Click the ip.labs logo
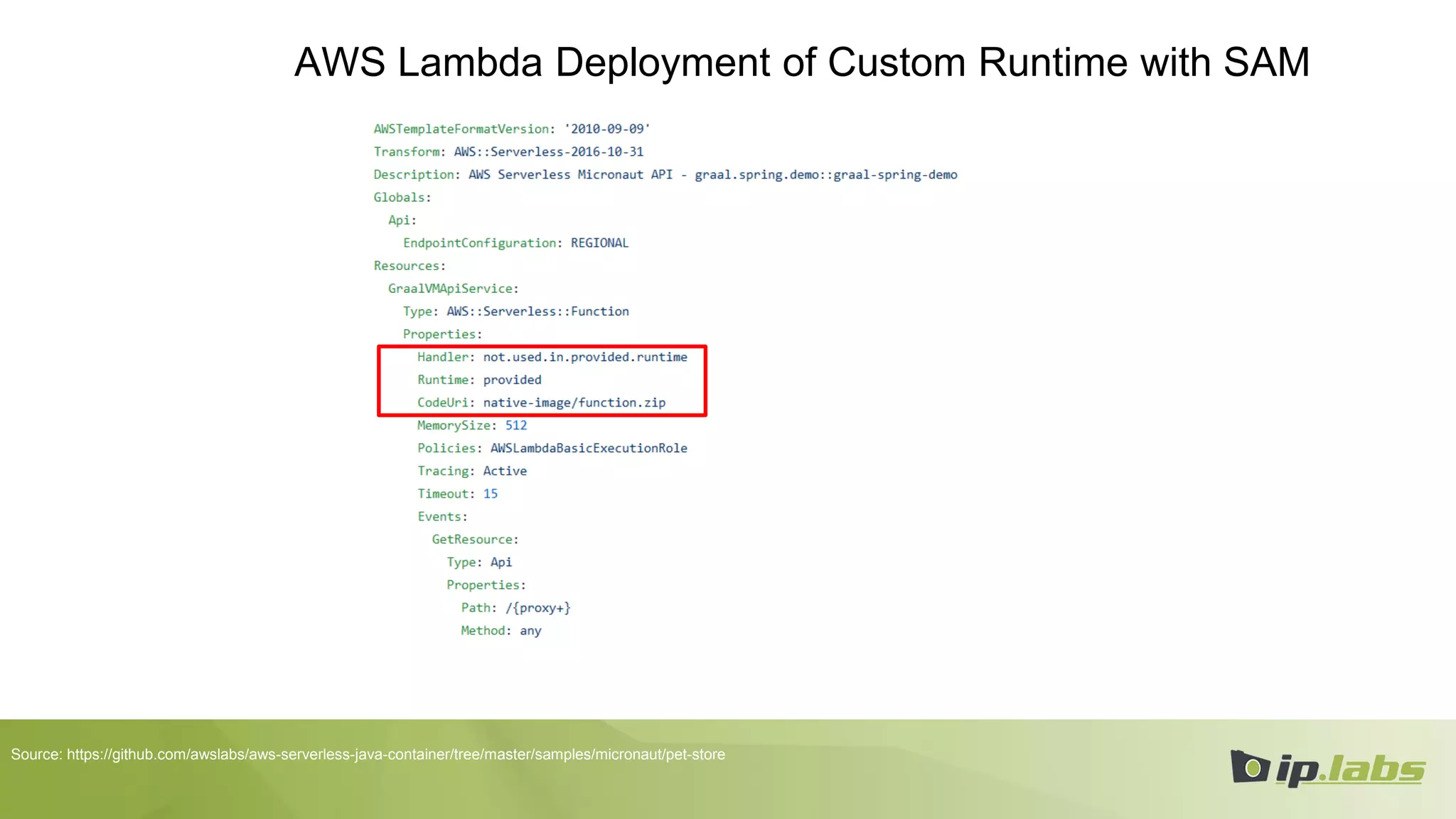 1327,768
